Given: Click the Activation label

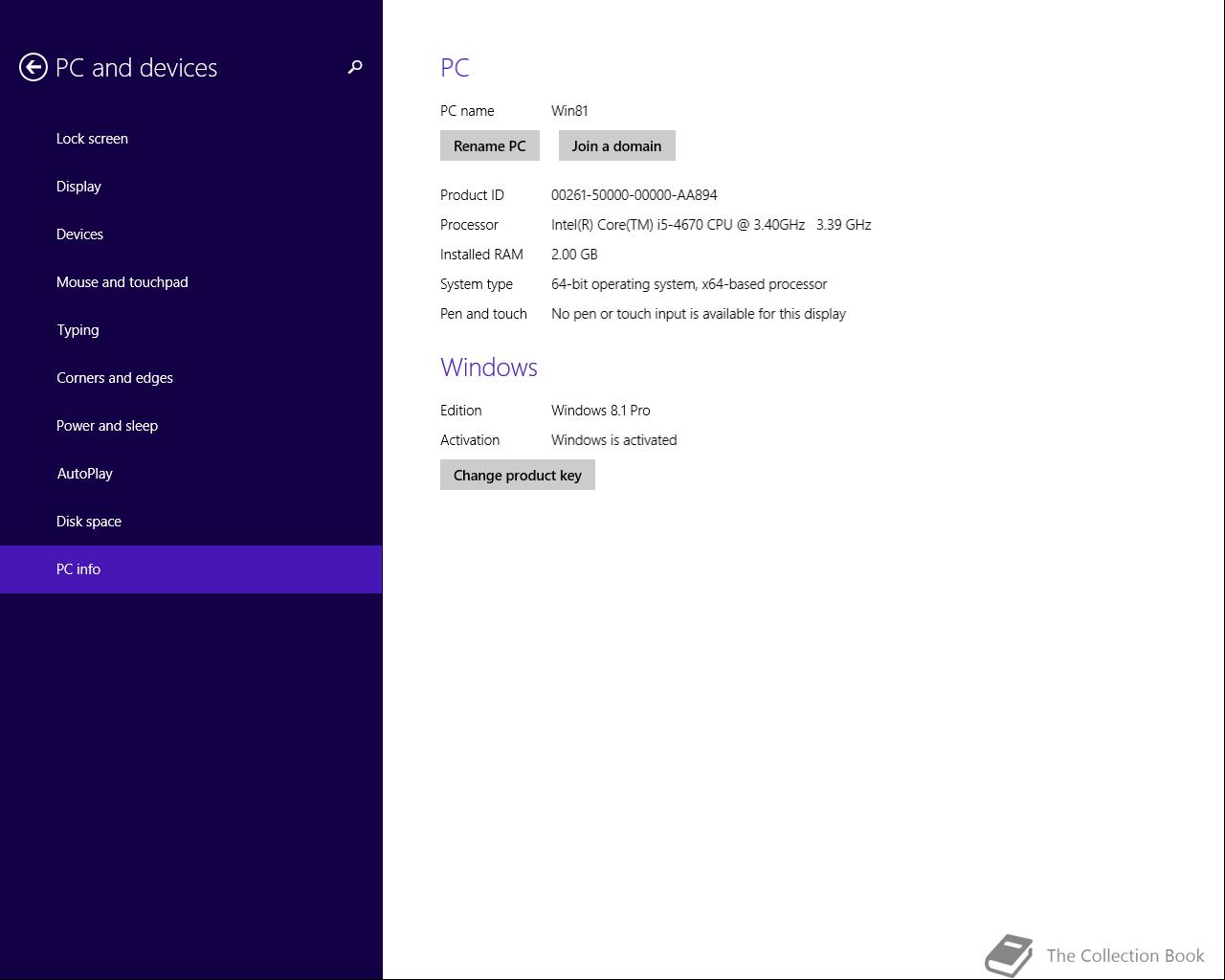Looking at the screenshot, I should click(470, 440).
